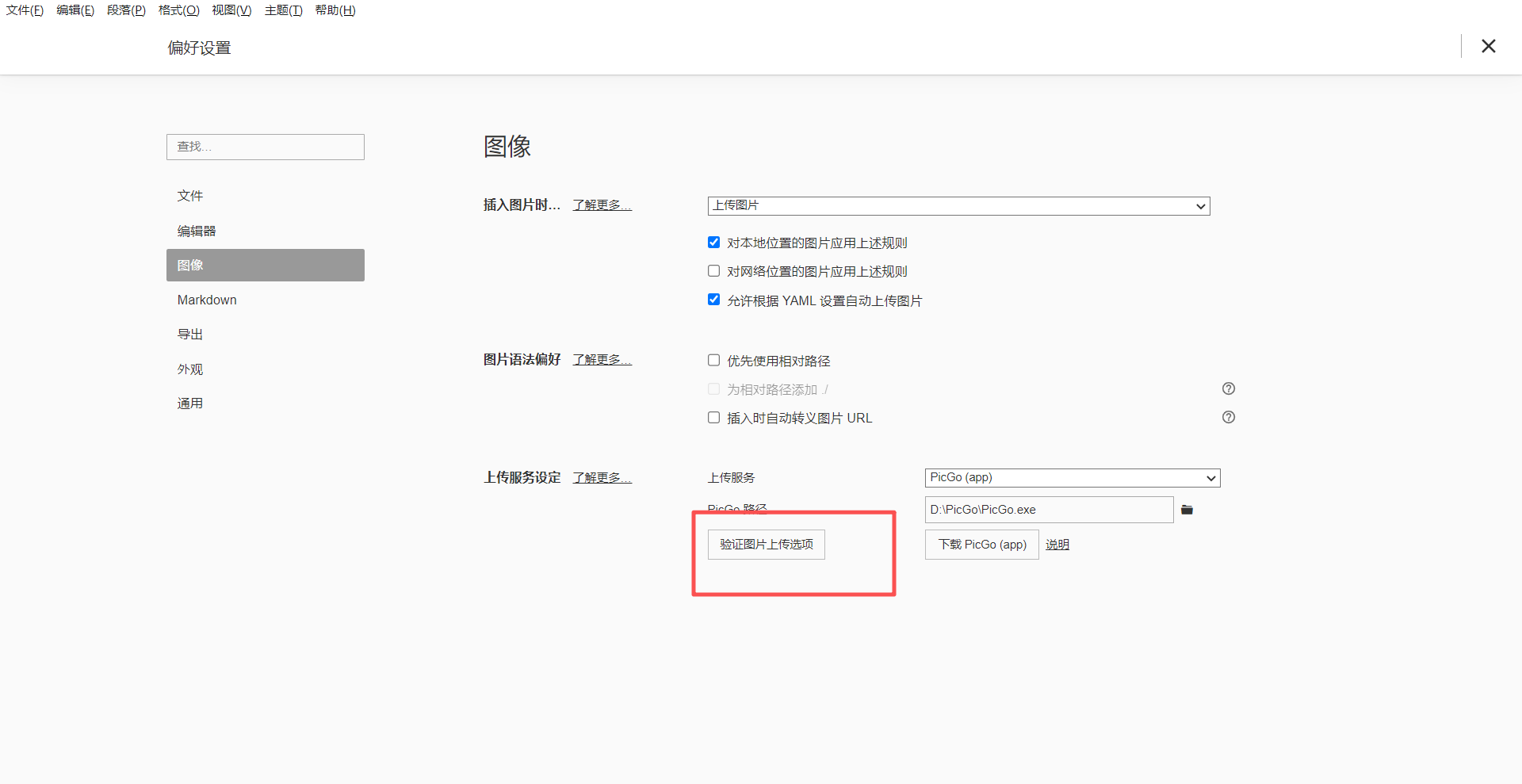The width and height of the screenshot is (1522, 784).
Task: Open the 上传图片 insert action dropdown
Action: click(958, 206)
